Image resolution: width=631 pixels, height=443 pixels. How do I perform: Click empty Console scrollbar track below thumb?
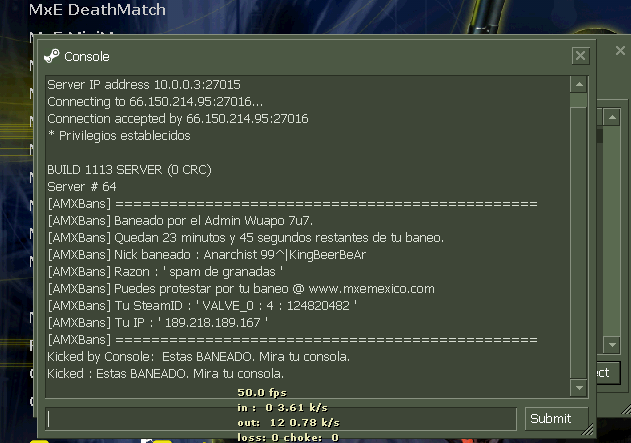pyautogui.click(x=579, y=243)
